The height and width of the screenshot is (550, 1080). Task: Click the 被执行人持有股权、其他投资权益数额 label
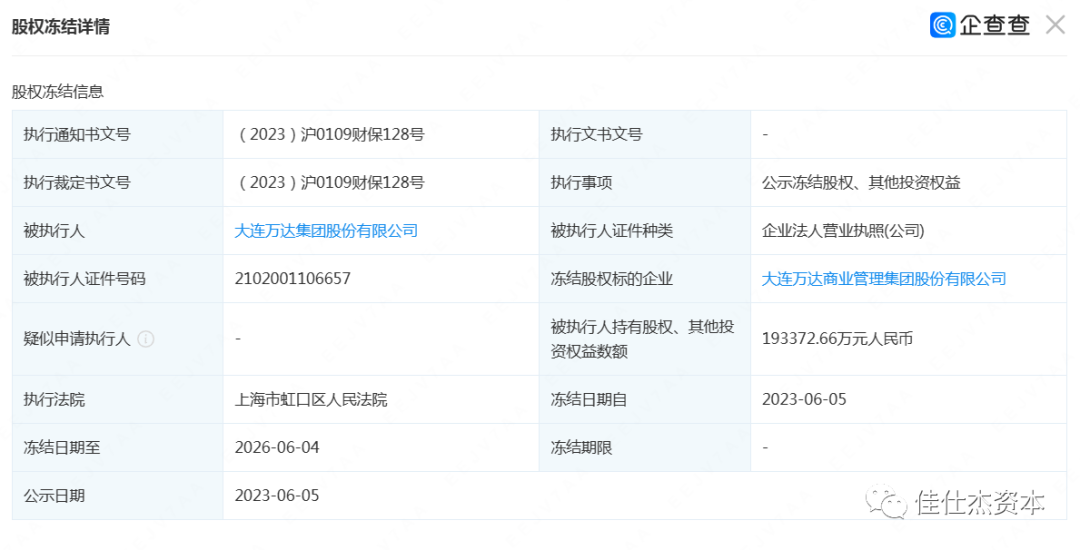click(x=643, y=339)
